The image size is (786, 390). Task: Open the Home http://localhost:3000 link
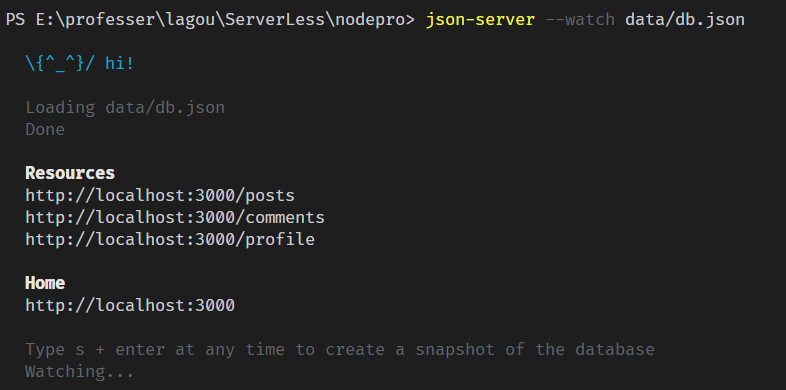pos(130,305)
